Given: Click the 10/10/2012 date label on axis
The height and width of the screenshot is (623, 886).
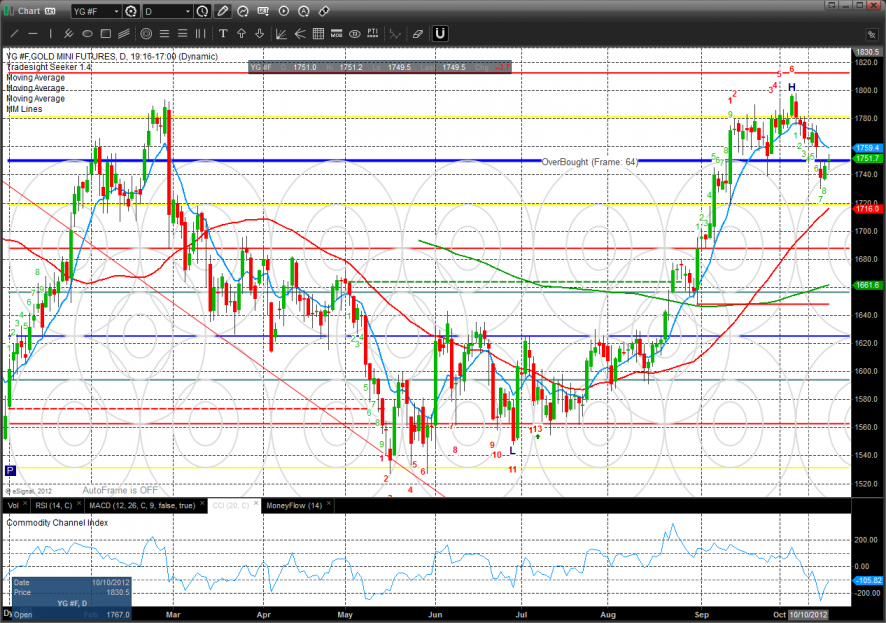Looking at the screenshot, I should click(x=810, y=614).
